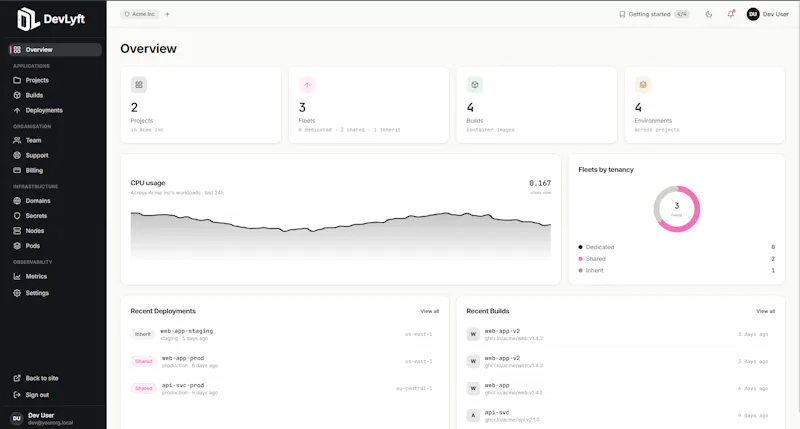Viewport: 800px width, 429px height.
Task: Click the Team people icon
Action: tap(17, 140)
